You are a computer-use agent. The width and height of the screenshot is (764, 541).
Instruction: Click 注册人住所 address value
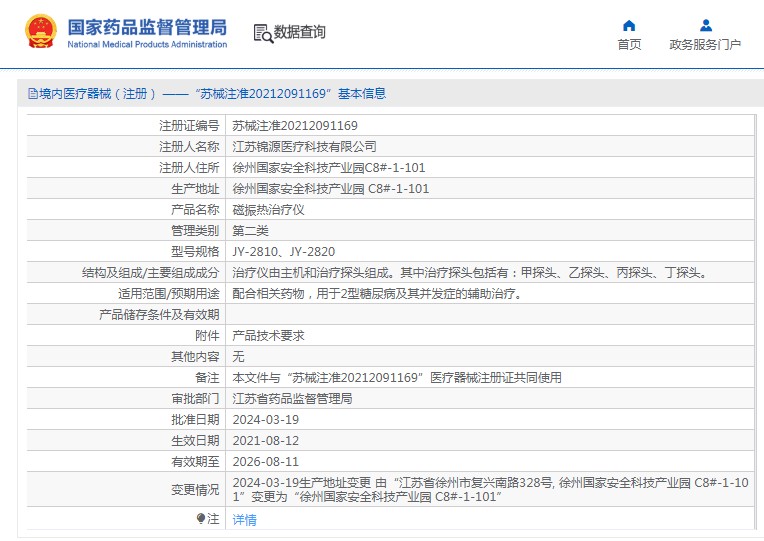[328, 168]
